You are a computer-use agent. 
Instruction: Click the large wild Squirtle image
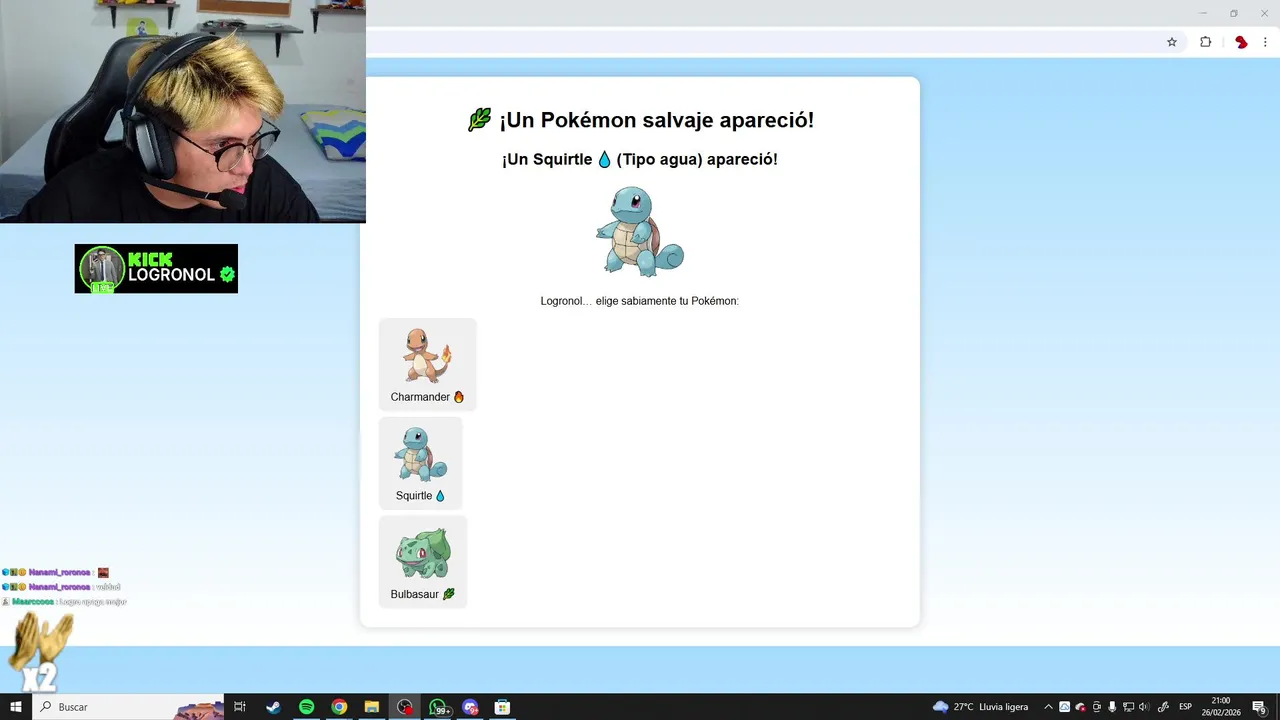(639, 232)
